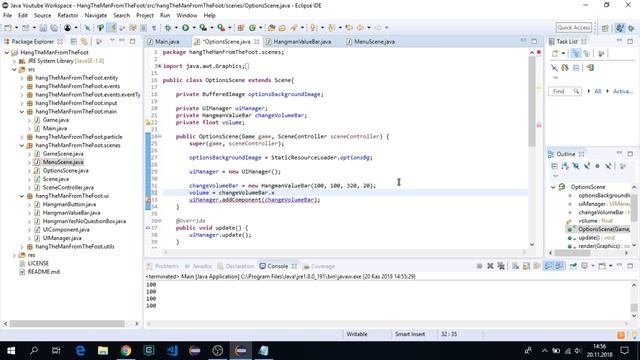The height and width of the screenshot is (360, 640).
Task: Open the Navigate menu
Action: coord(96,16)
